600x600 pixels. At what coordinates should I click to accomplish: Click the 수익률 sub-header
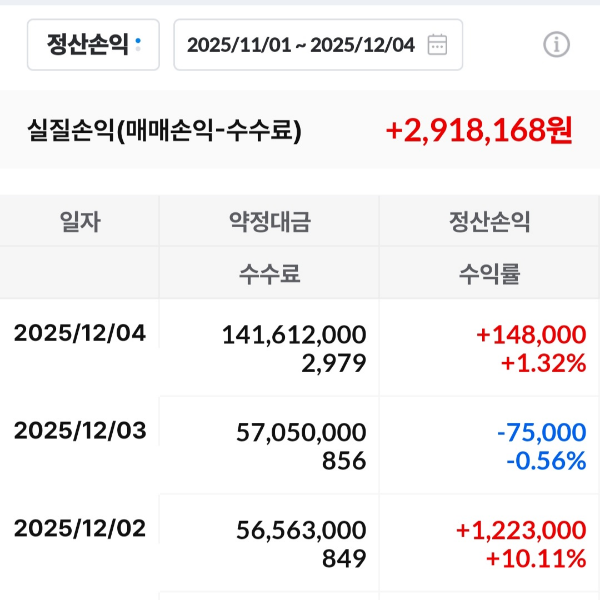click(489, 273)
